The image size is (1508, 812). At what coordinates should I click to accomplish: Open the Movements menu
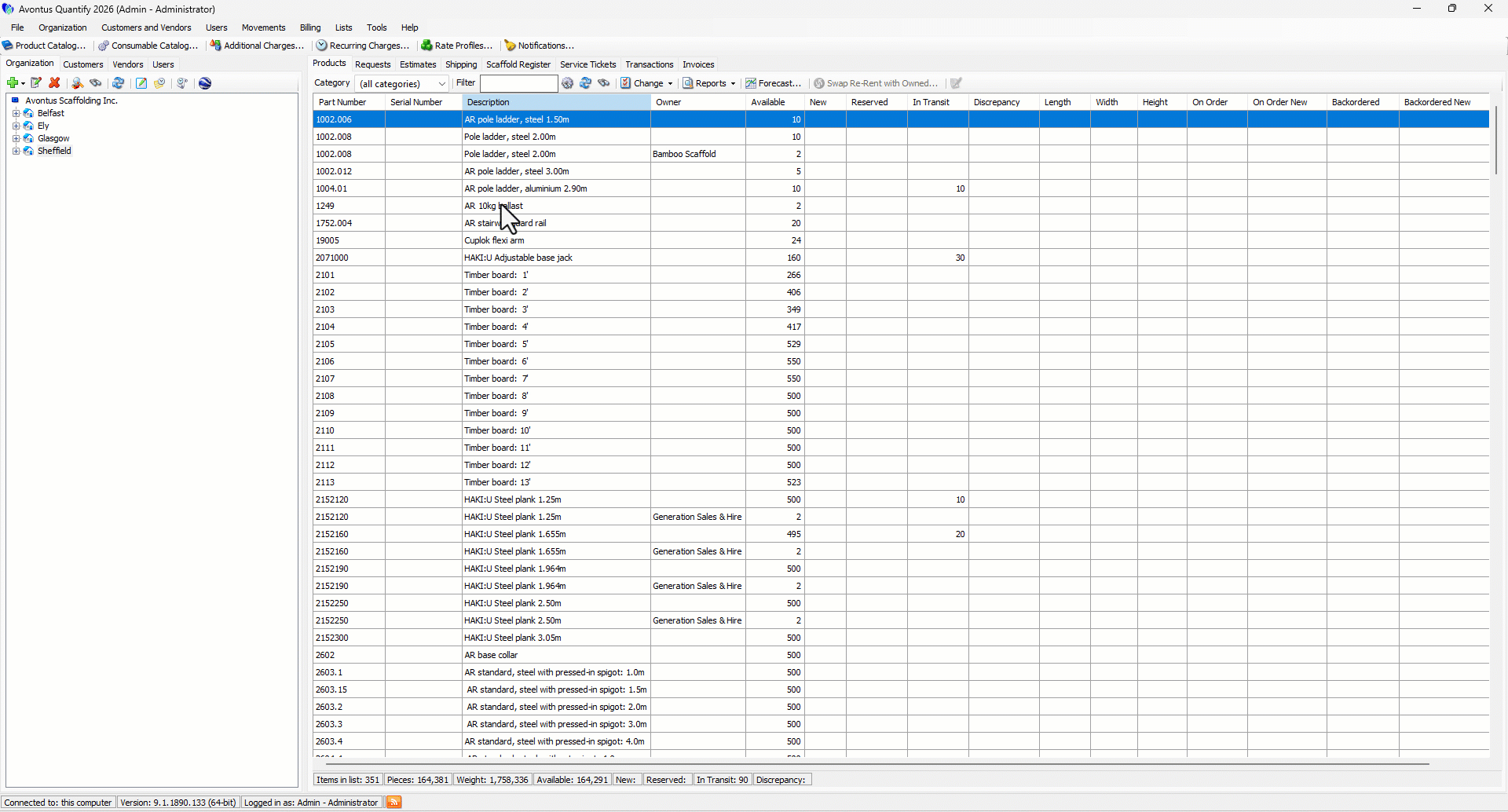click(263, 27)
